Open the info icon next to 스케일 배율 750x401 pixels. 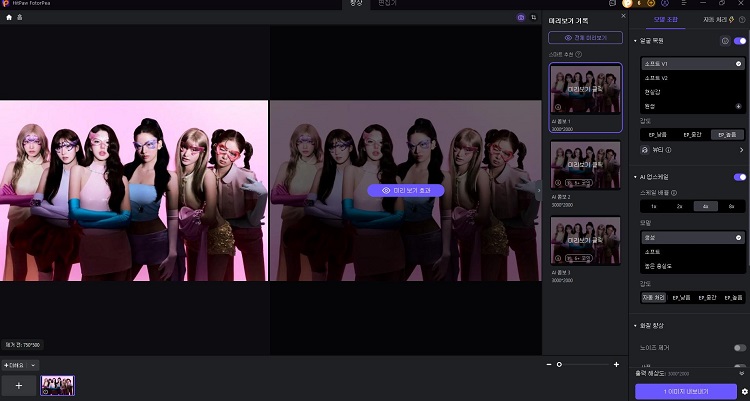click(674, 193)
